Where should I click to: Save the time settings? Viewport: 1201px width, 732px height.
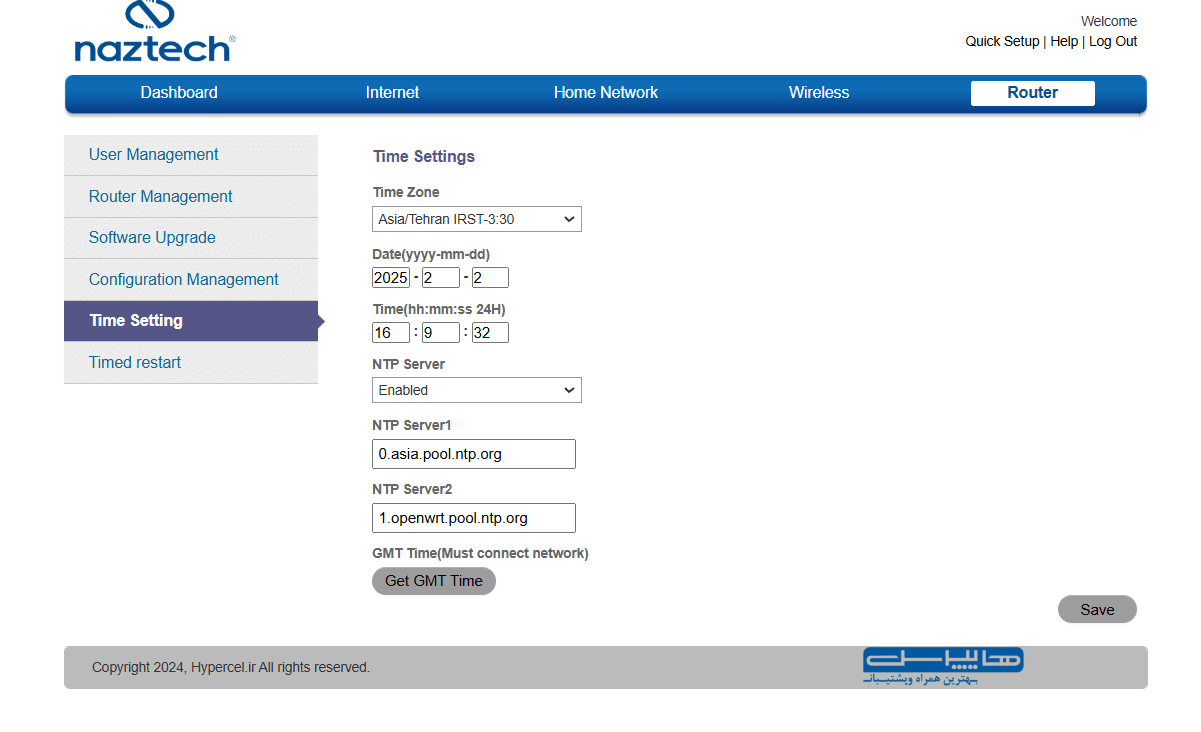click(1096, 610)
